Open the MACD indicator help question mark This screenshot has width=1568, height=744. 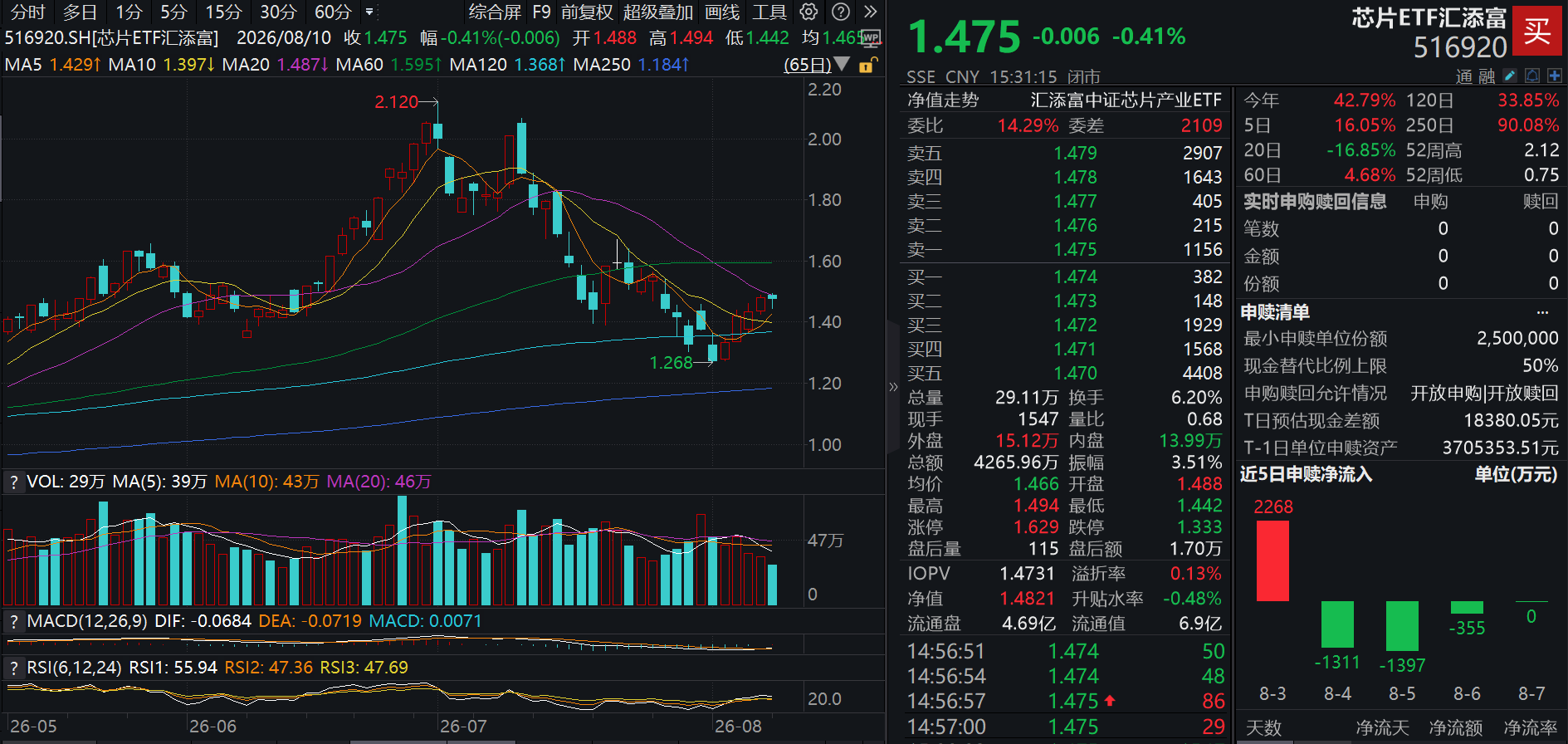point(13,621)
